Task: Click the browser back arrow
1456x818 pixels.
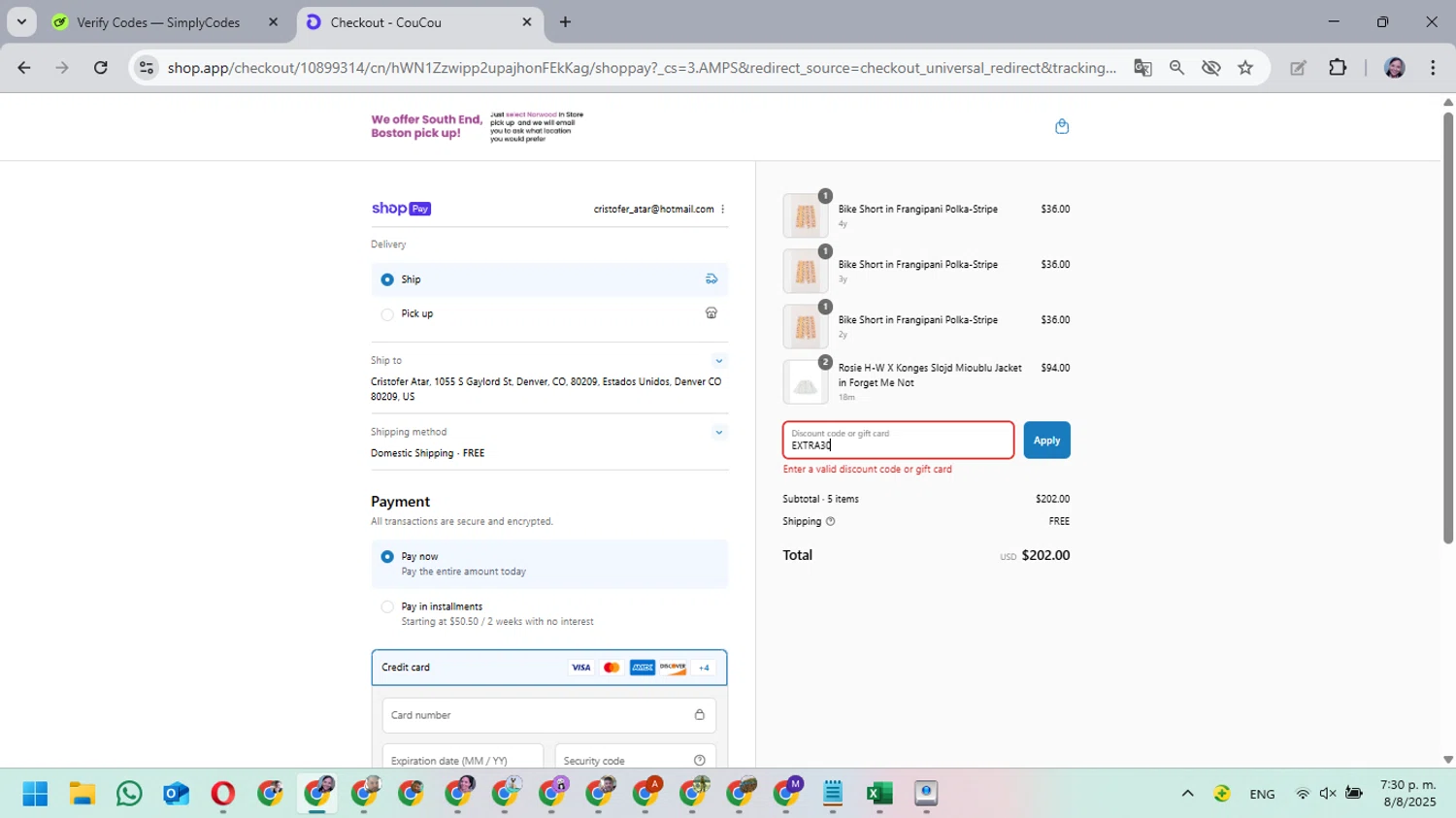Action: pyautogui.click(x=24, y=68)
